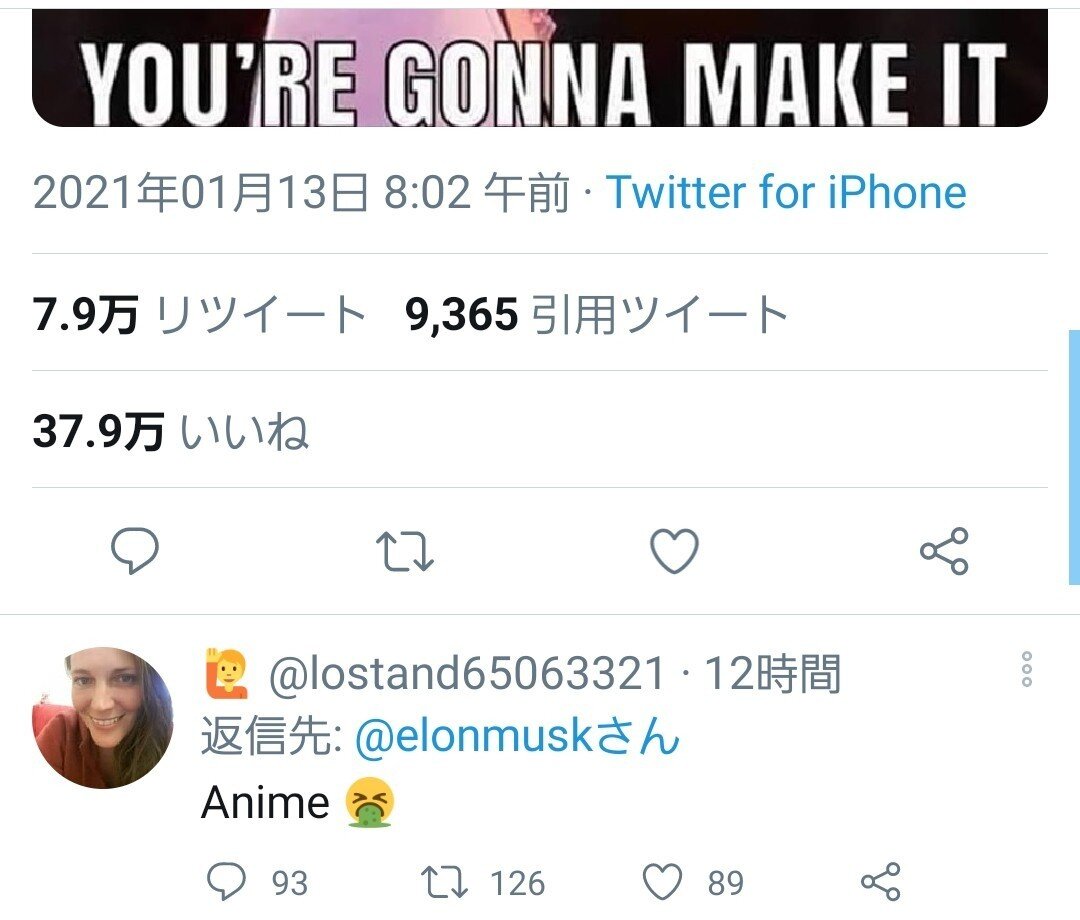
Task: Retweet the main tweet
Action: tap(404, 552)
